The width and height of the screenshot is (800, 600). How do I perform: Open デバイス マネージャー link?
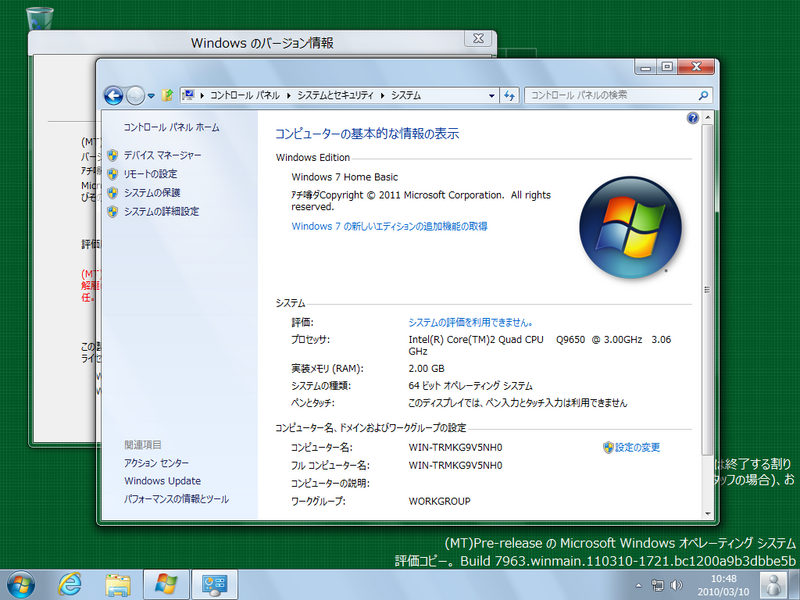coord(162,155)
